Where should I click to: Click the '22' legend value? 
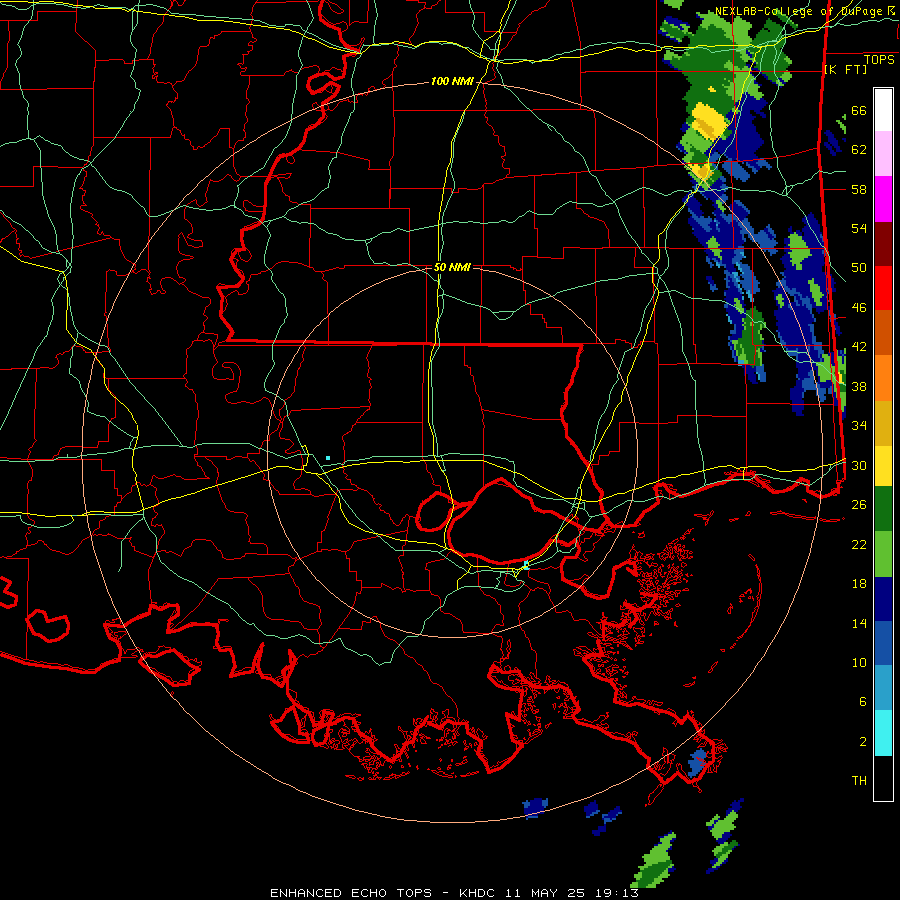pos(859,544)
